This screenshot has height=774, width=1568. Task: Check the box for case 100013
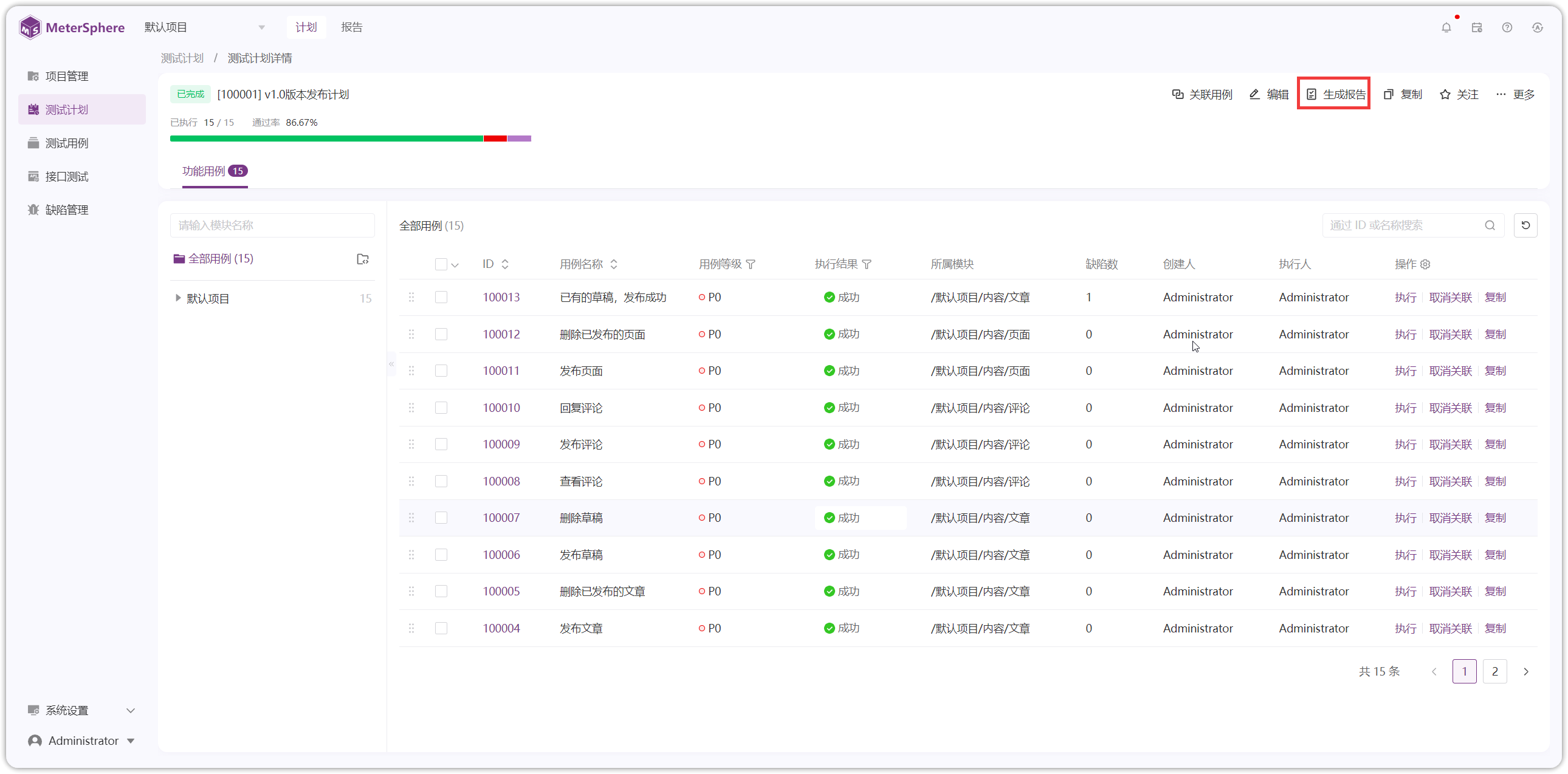441,297
